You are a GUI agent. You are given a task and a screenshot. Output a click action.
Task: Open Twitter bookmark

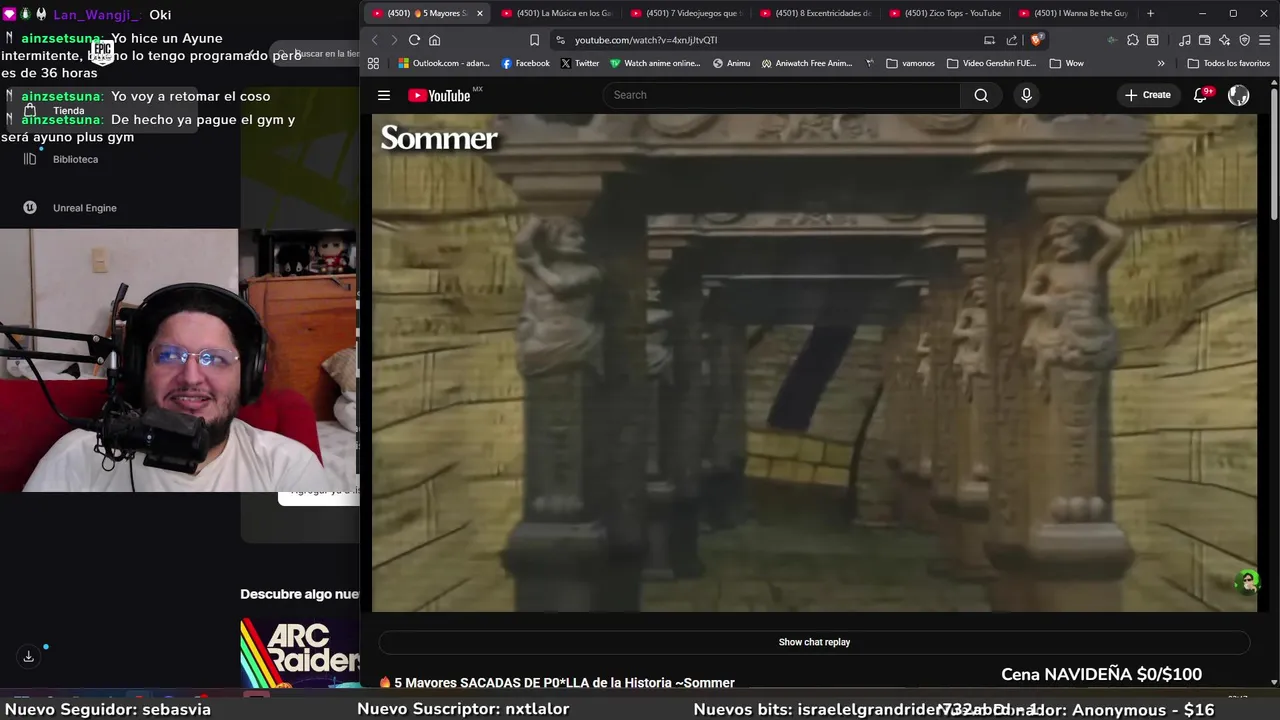coord(579,63)
